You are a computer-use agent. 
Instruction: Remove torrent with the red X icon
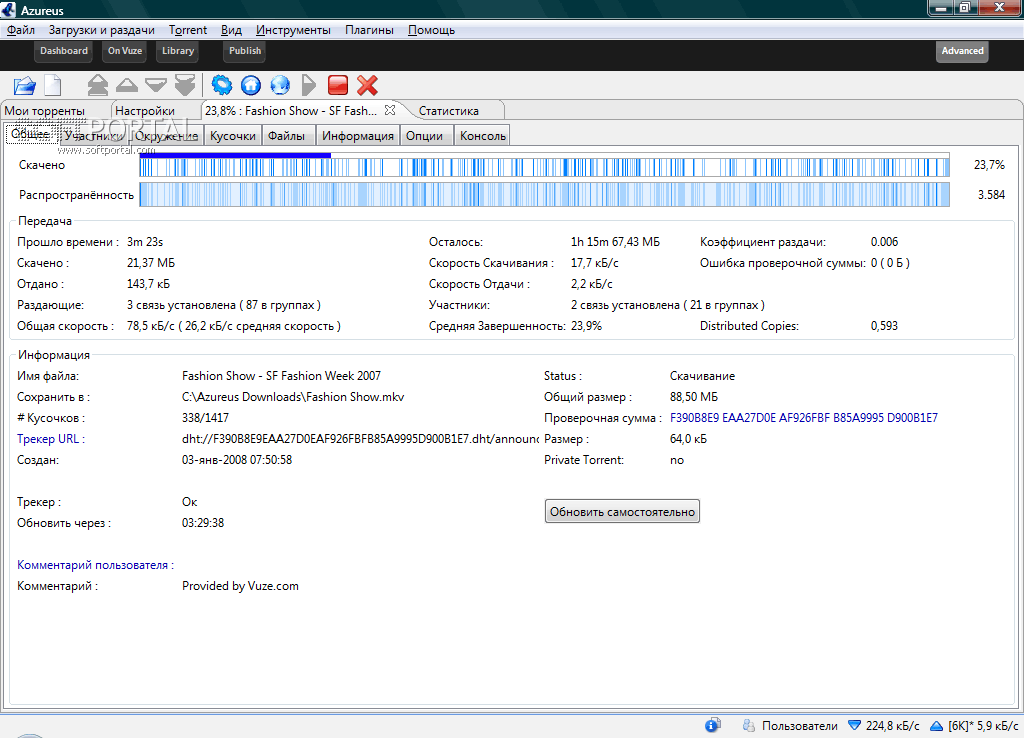(x=368, y=85)
